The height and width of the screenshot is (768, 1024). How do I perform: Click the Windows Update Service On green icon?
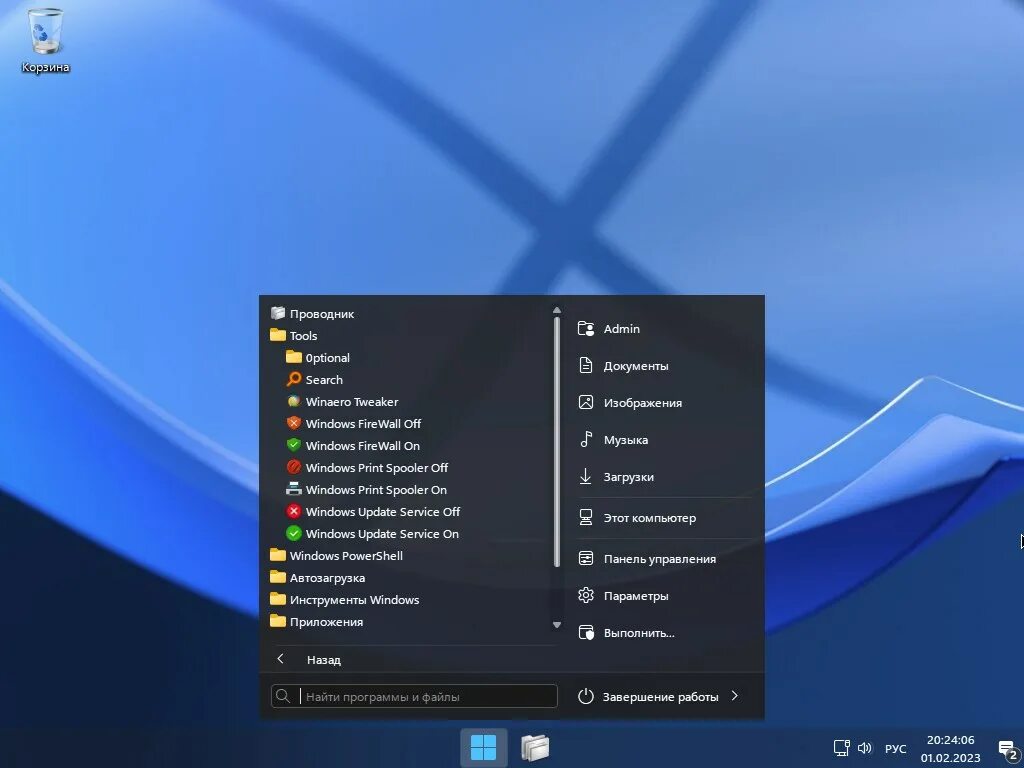(294, 534)
